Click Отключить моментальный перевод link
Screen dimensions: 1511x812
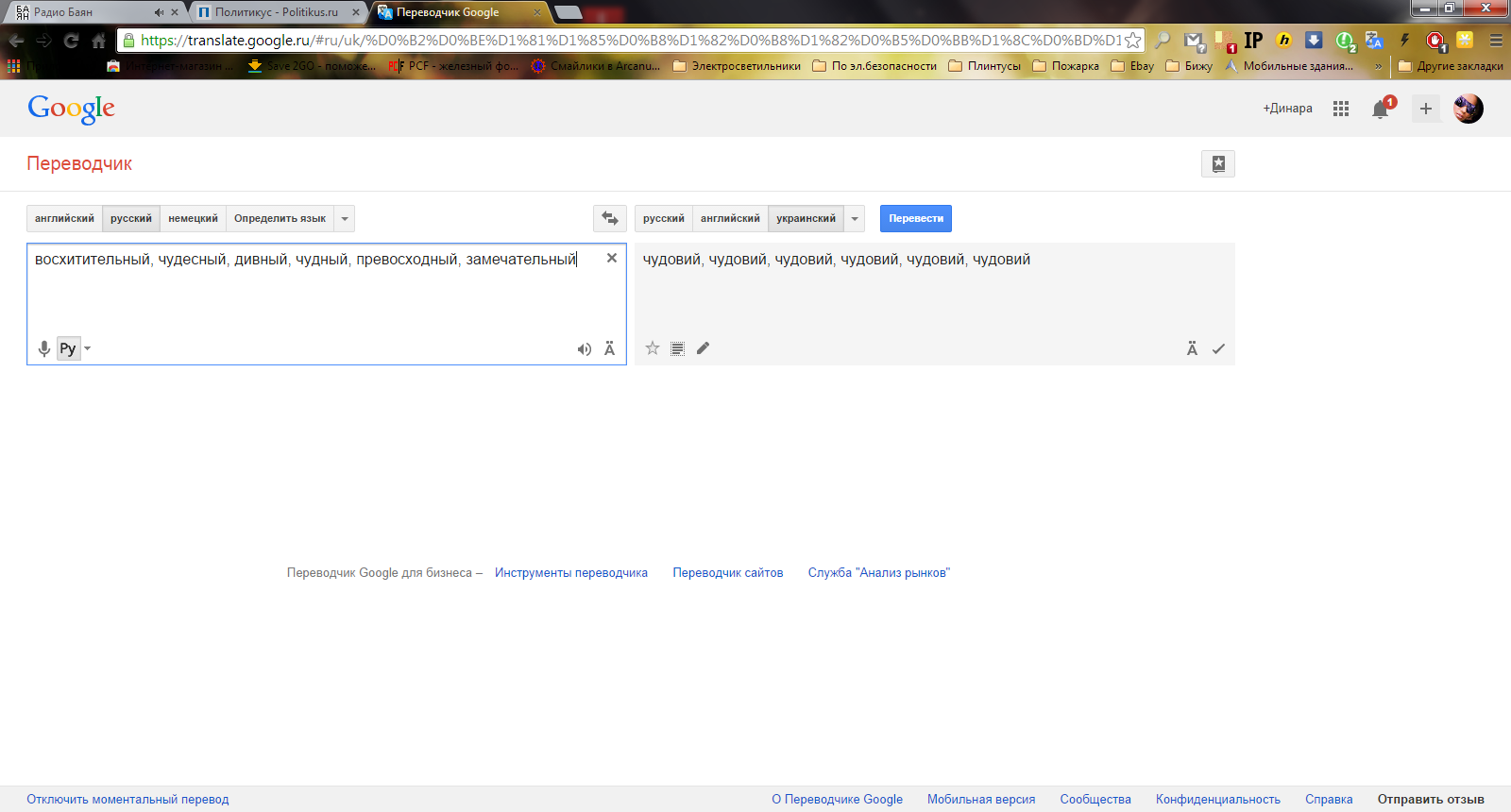pyautogui.click(x=127, y=800)
